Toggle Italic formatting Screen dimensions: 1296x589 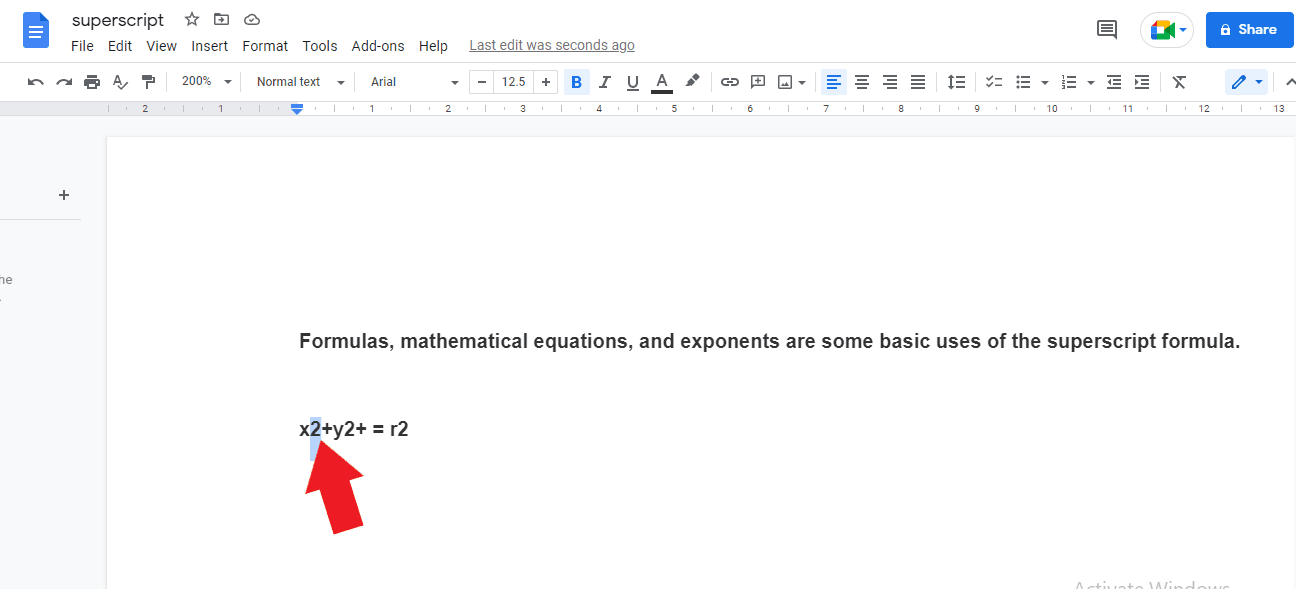(604, 82)
